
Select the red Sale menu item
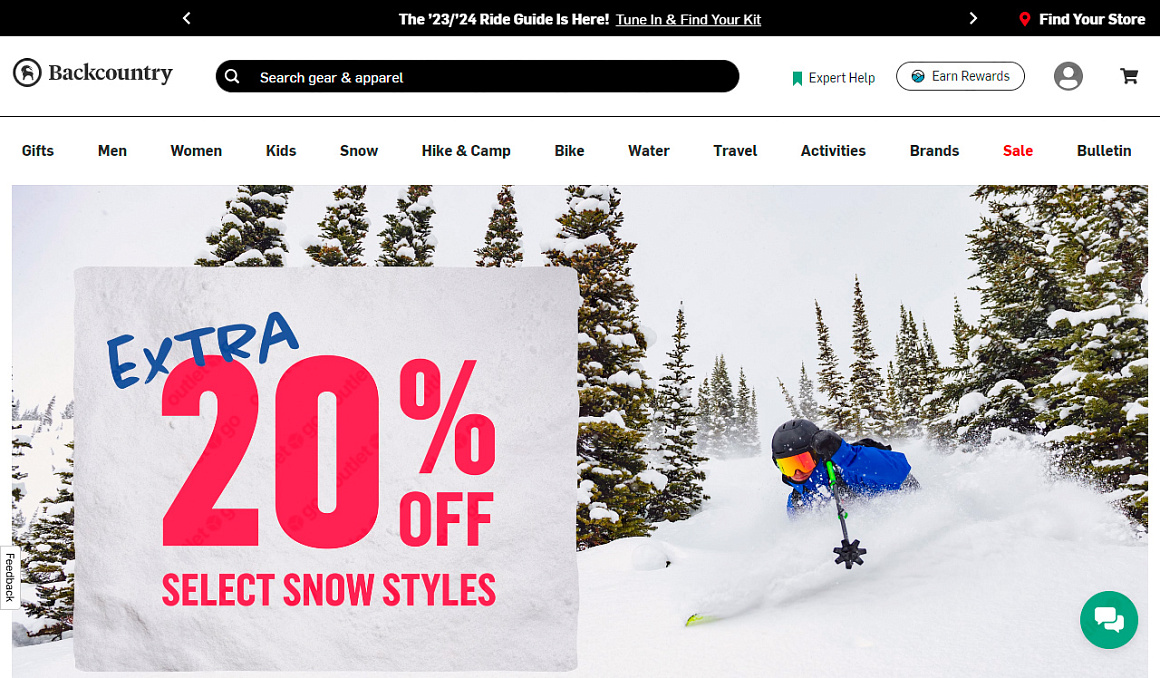[1018, 150]
